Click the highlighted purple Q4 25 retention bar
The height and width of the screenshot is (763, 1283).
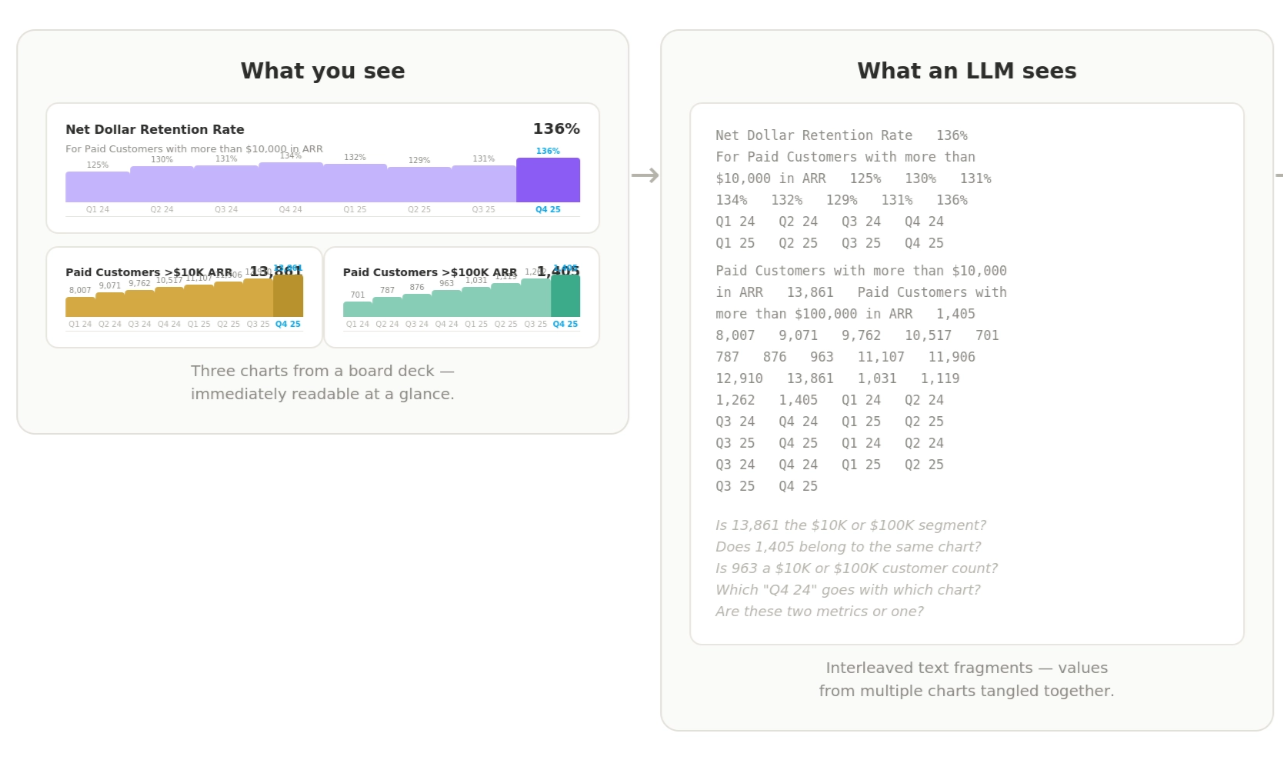[x=547, y=180]
